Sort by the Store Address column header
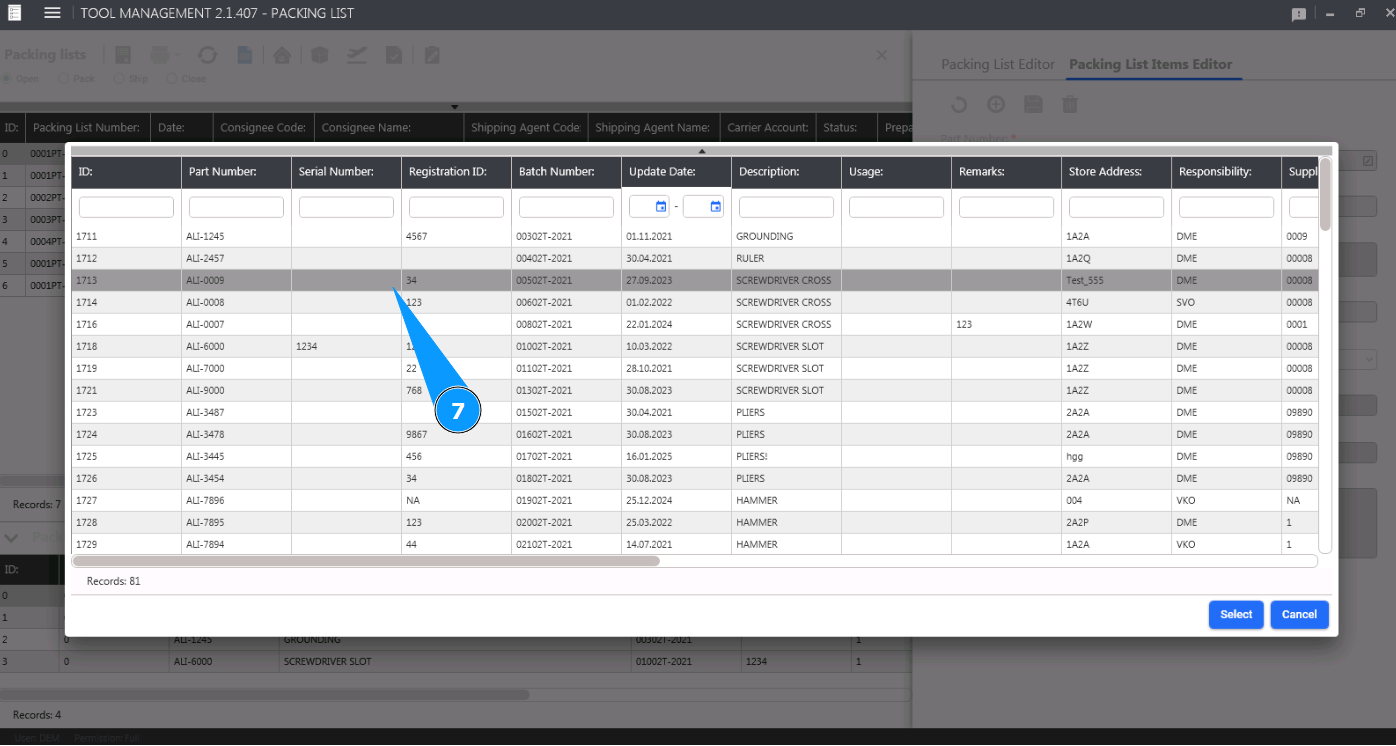Viewport: 1396px width, 746px height. [x=1116, y=172]
